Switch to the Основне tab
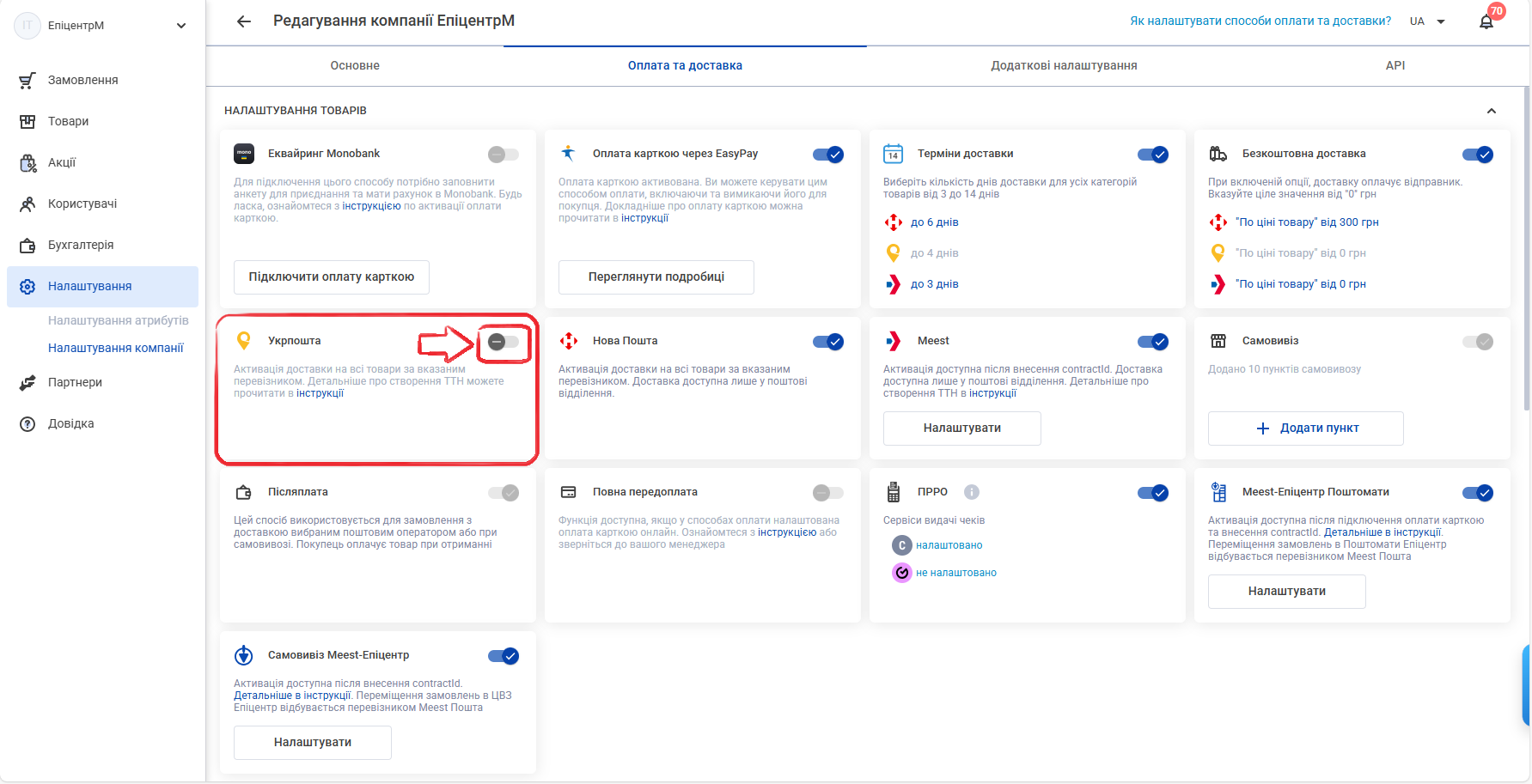The image size is (1532, 784). (355, 65)
